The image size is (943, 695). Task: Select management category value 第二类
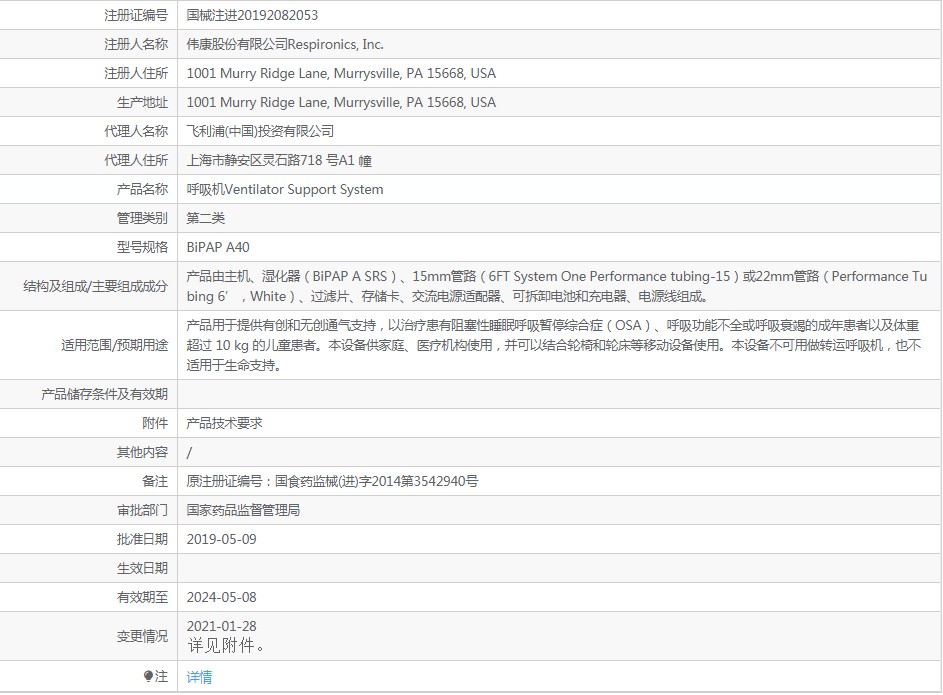(206, 218)
